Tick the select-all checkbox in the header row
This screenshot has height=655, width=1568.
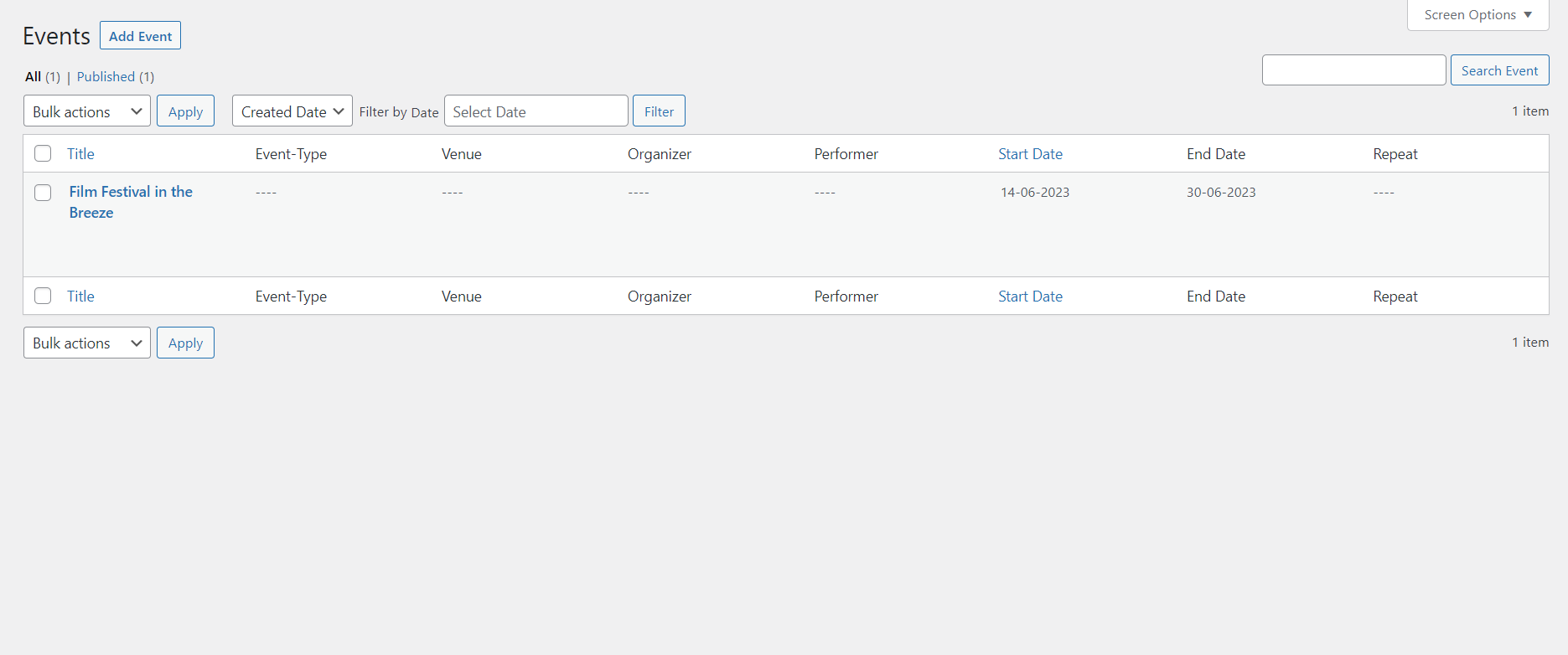point(43,153)
